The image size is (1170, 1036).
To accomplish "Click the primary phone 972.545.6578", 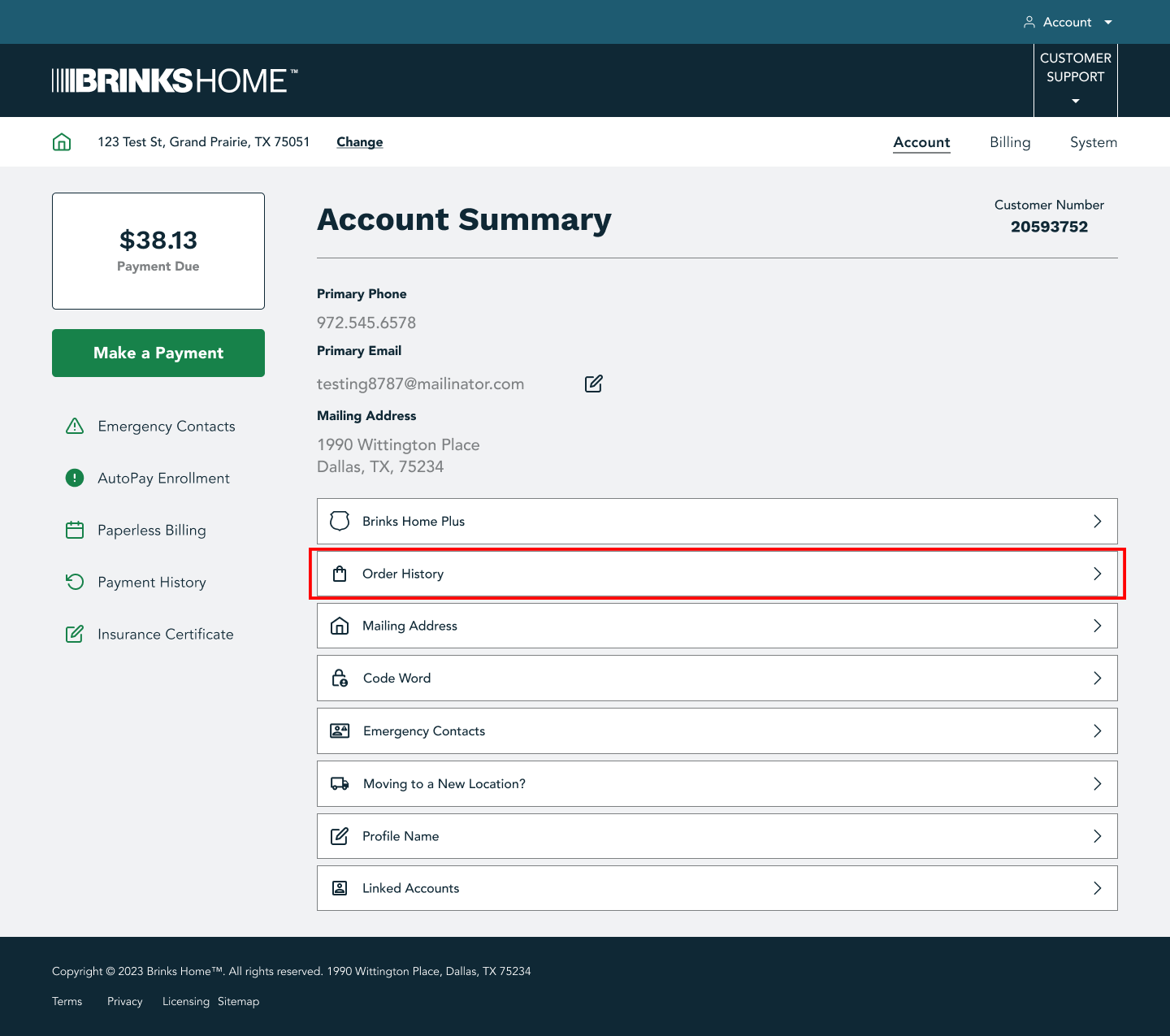I will tap(366, 323).
